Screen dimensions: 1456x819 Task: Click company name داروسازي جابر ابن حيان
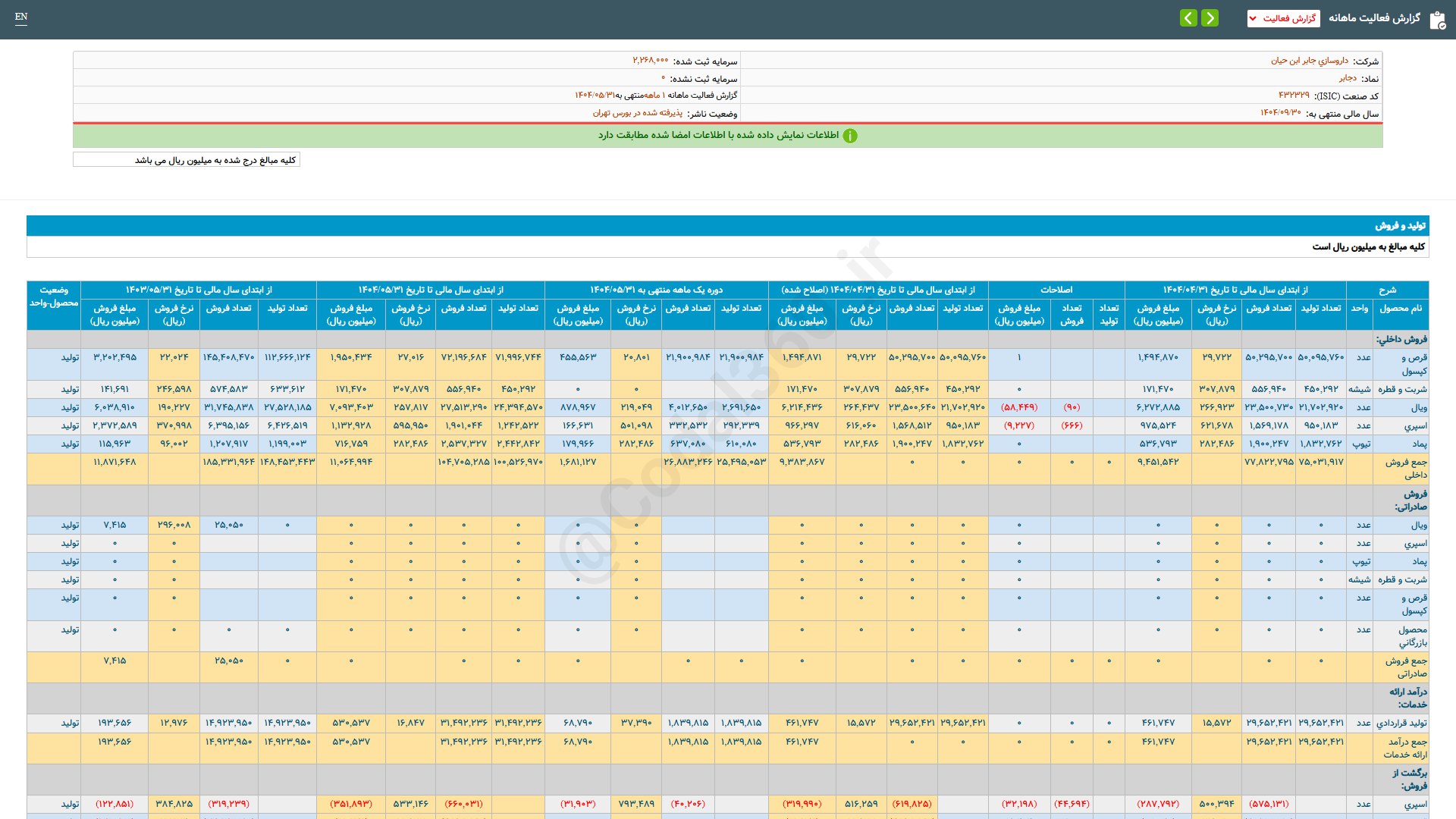(x=1310, y=61)
